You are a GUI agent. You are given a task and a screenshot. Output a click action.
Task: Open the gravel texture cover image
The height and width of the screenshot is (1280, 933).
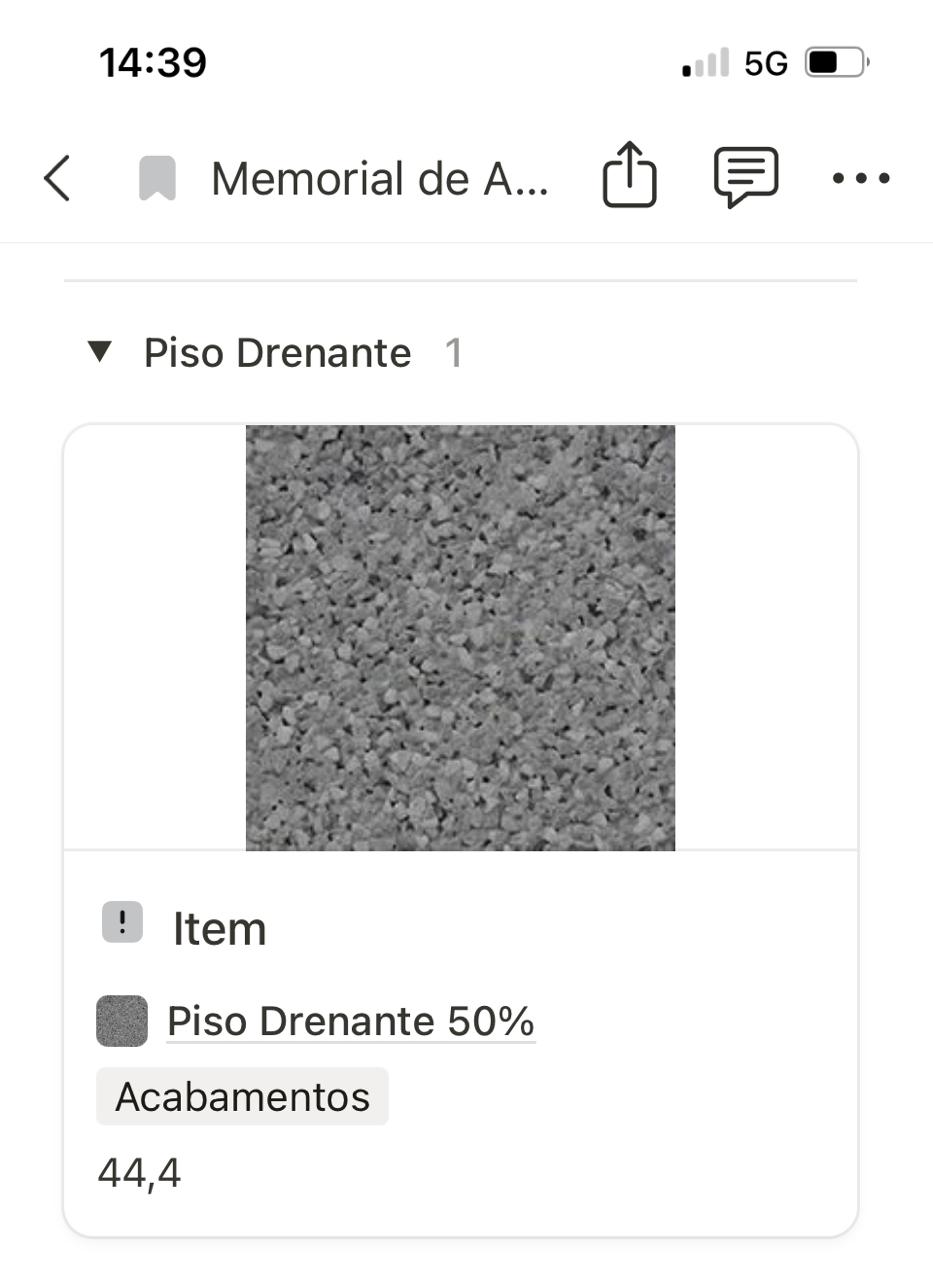click(x=460, y=637)
